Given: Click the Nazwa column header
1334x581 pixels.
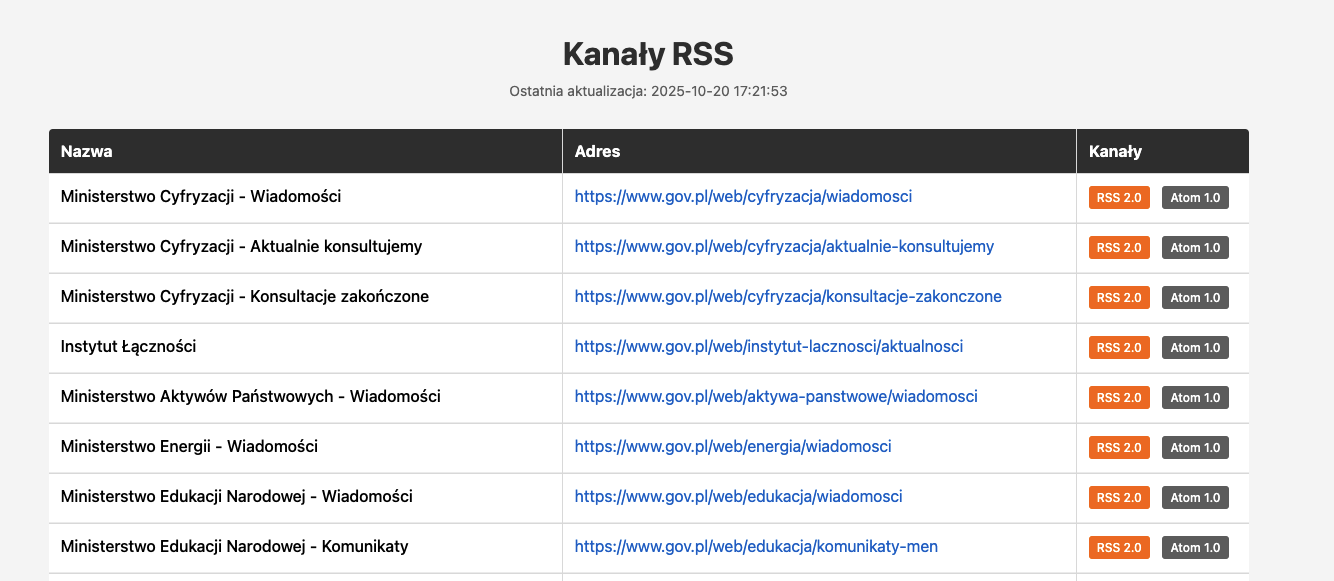Looking at the screenshot, I should point(87,152).
